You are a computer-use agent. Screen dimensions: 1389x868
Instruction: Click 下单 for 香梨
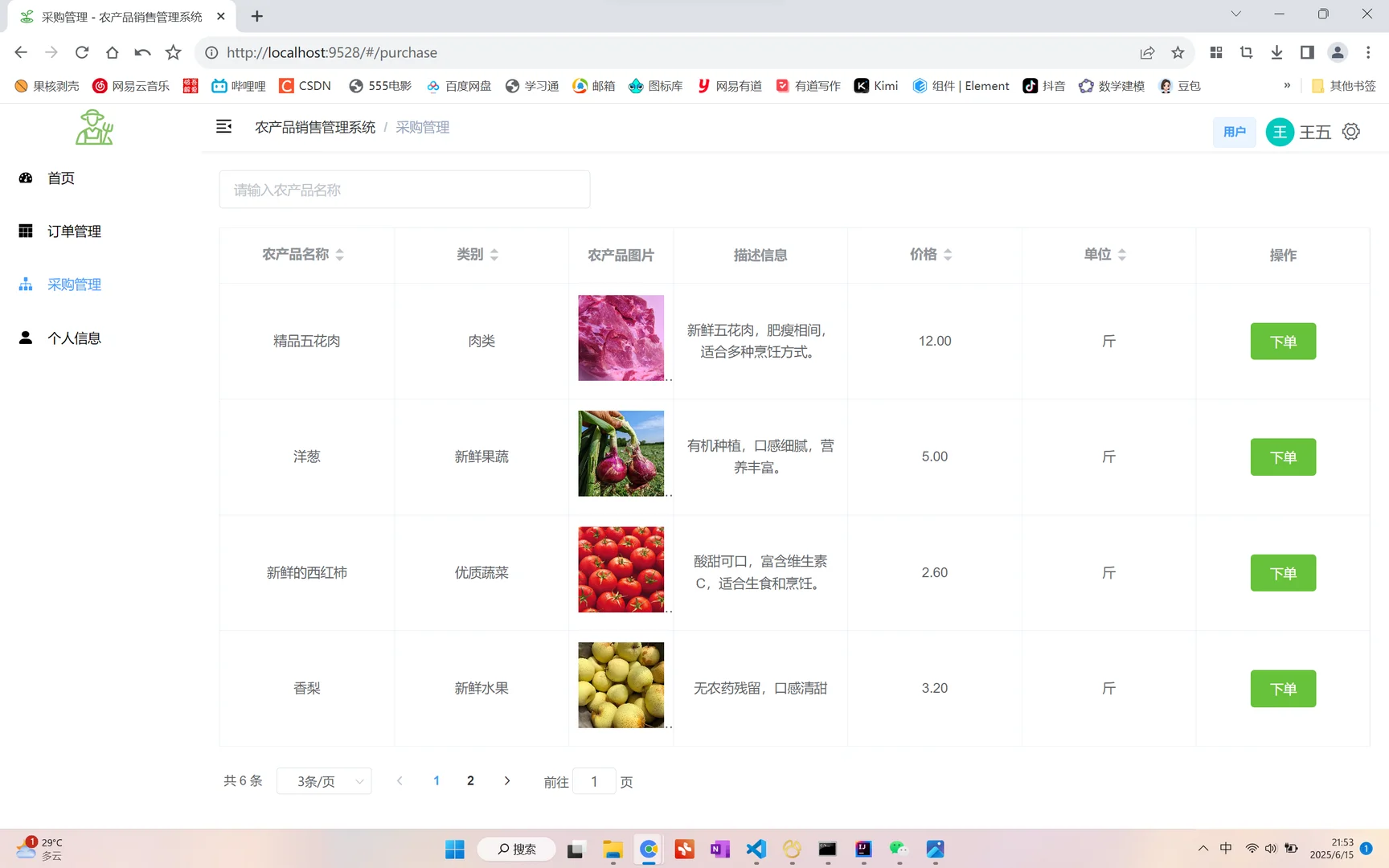coord(1283,688)
